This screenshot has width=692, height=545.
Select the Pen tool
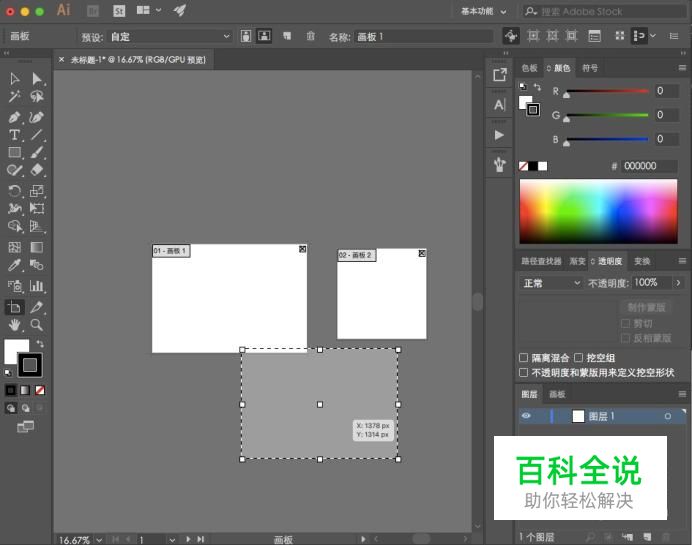14,117
